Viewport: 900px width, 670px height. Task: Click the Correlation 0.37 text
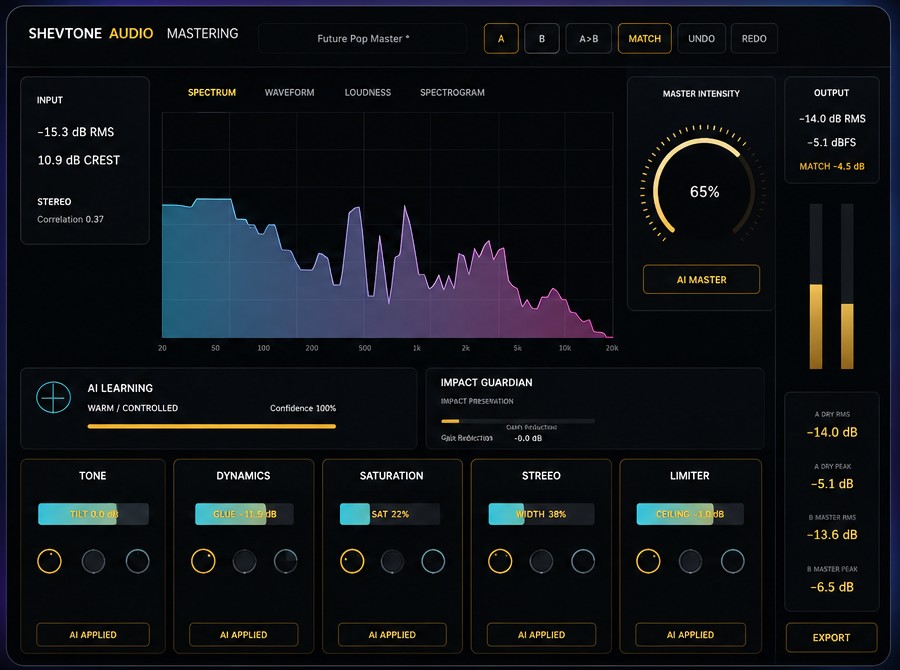click(x=71, y=219)
